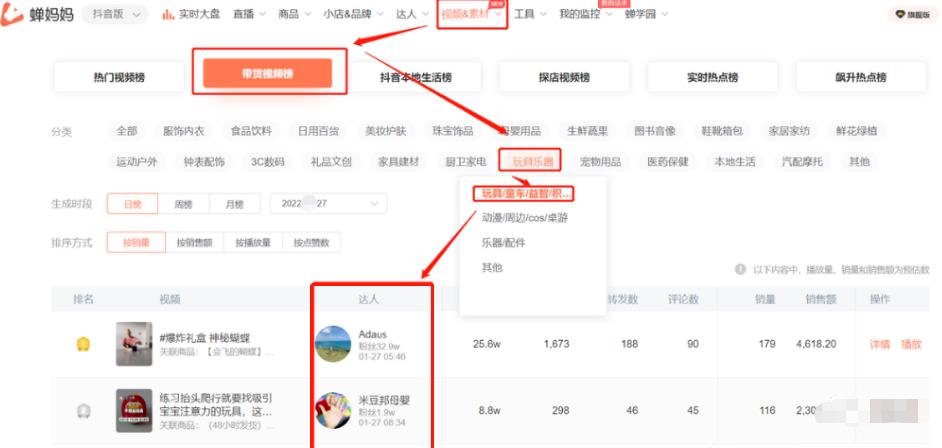This screenshot has width=942, height=448.
Task: Select 美妆护肤 category filter
Action: 385,131
